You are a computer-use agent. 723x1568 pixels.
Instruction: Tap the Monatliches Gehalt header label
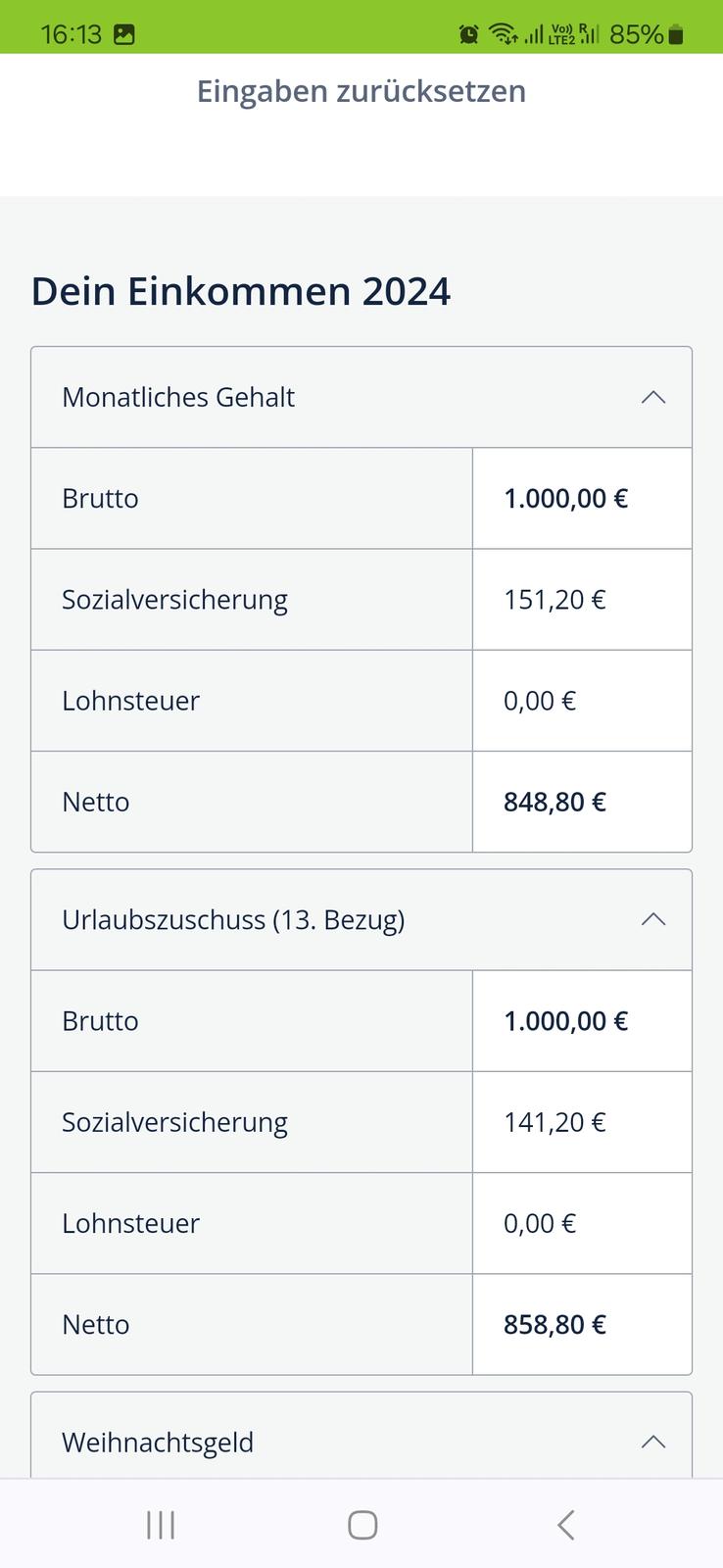[x=178, y=397]
